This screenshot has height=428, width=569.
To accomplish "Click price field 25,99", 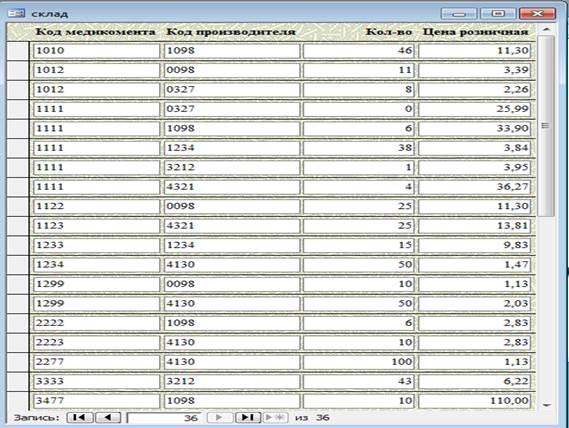I will pyautogui.click(x=475, y=109).
